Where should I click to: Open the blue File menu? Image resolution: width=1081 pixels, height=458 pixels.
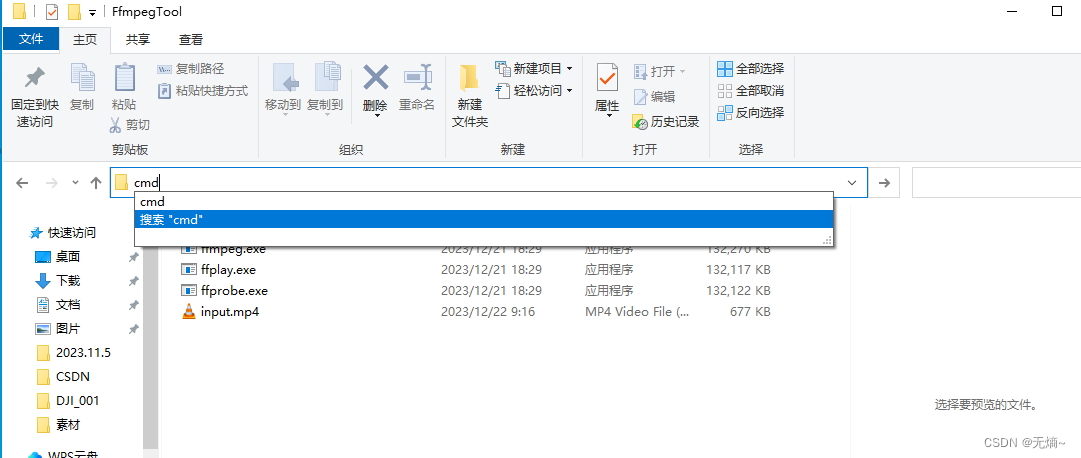click(31, 40)
